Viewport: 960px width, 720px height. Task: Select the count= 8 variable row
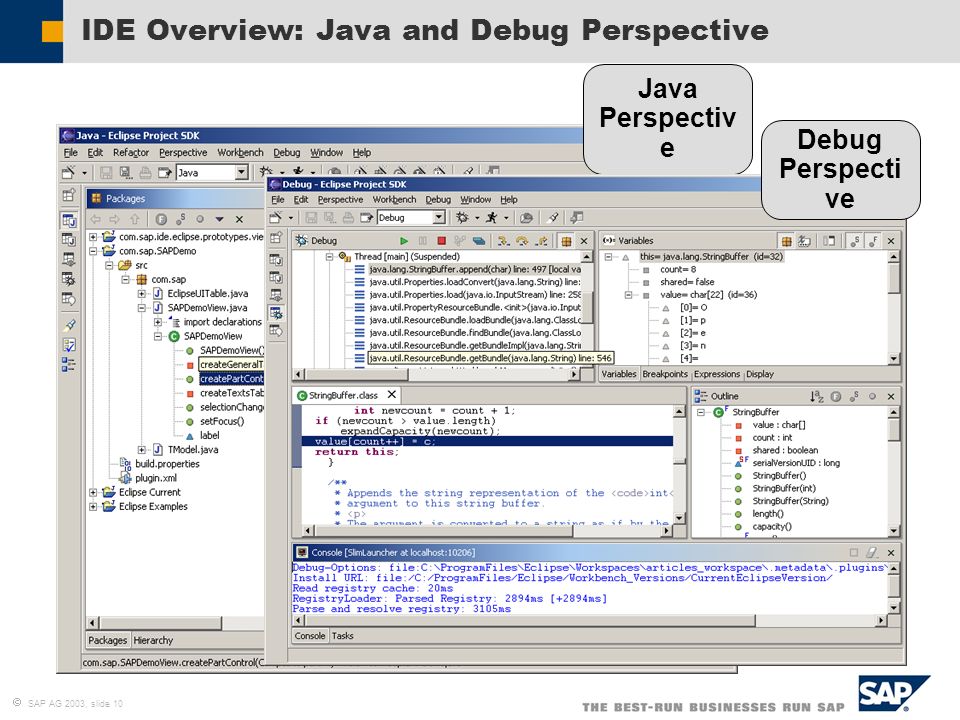[678, 269]
